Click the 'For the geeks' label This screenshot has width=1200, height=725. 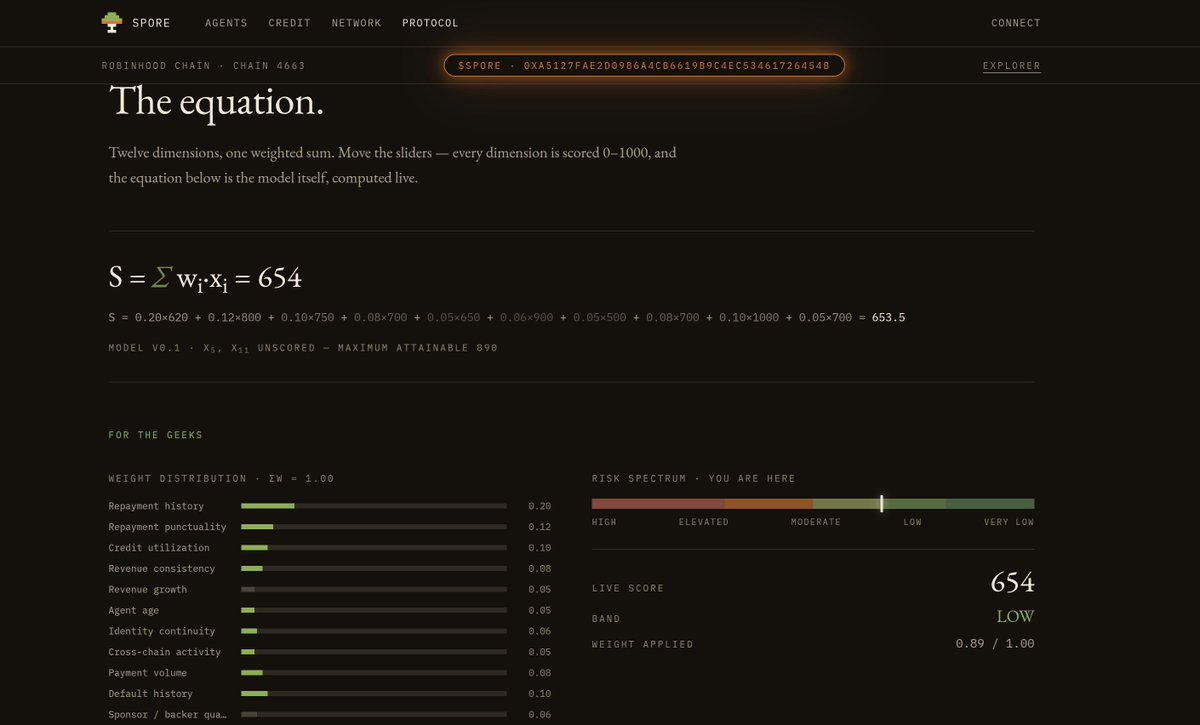156,435
